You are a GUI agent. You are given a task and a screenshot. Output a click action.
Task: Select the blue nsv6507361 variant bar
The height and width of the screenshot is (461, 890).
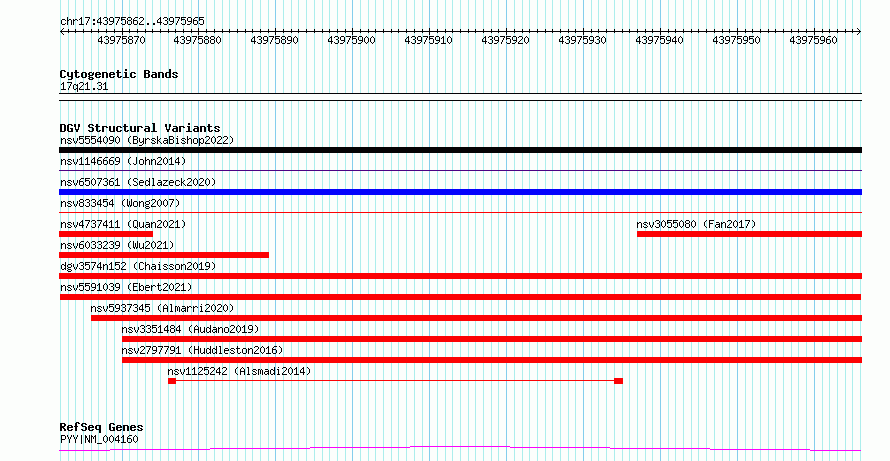(460, 192)
